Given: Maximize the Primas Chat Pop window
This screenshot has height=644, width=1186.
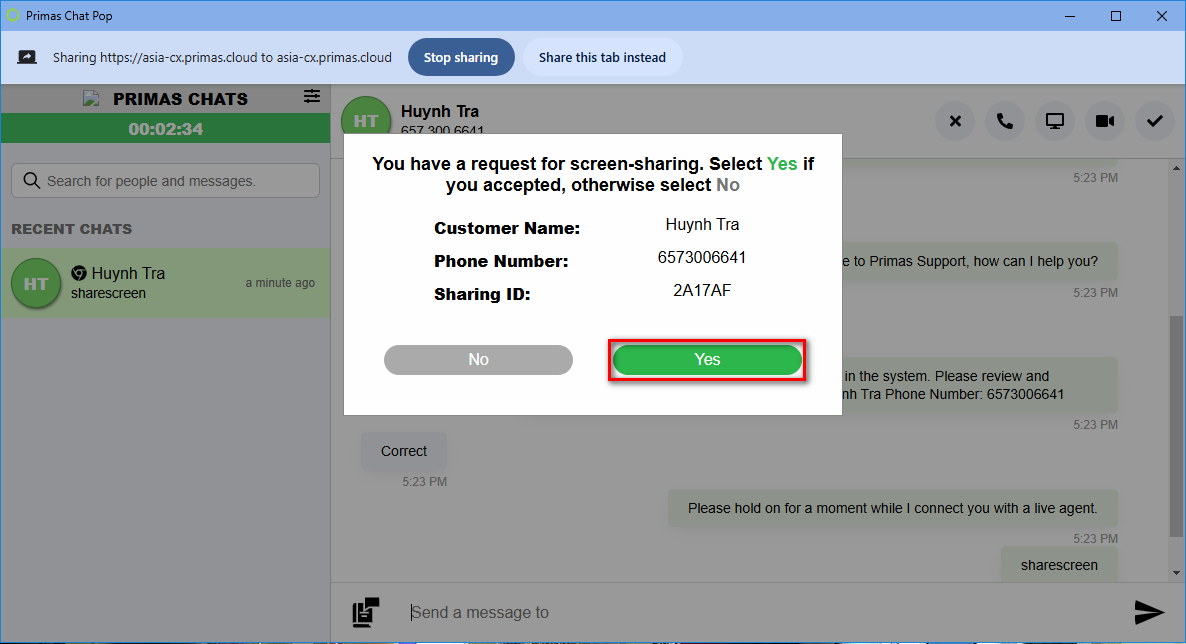Looking at the screenshot, I should (x=1116, y=15).
